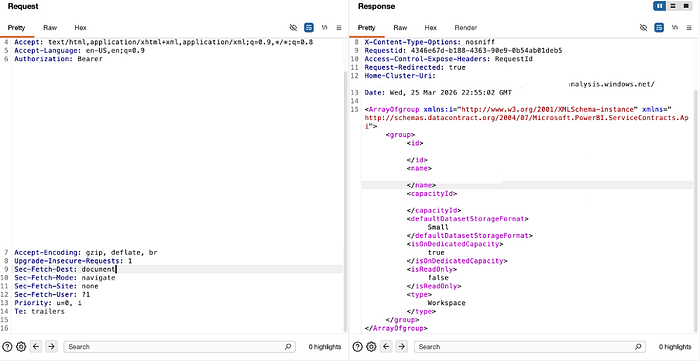Select the Request Pretty tab

(x=17, y=28)
